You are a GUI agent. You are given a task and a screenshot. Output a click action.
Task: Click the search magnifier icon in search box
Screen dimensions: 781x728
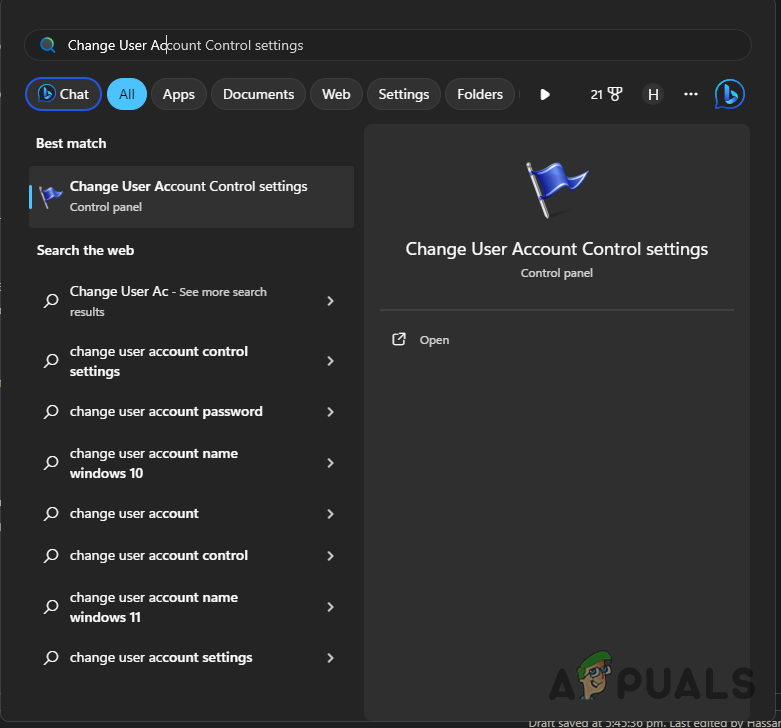(x=48, y=45)
